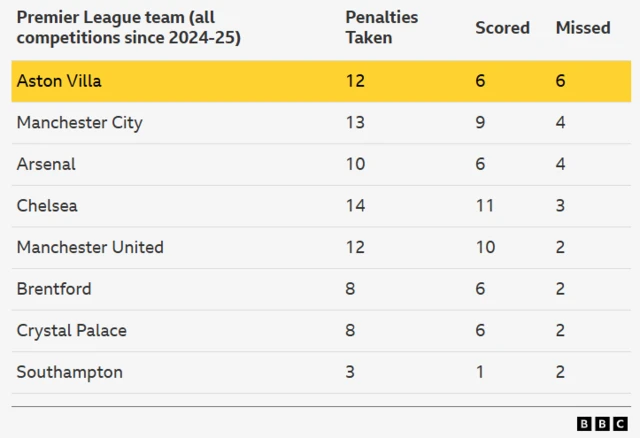Click the Premier League team column header
The width and height of the screenshot is (640, 438).
click(128, 28)
